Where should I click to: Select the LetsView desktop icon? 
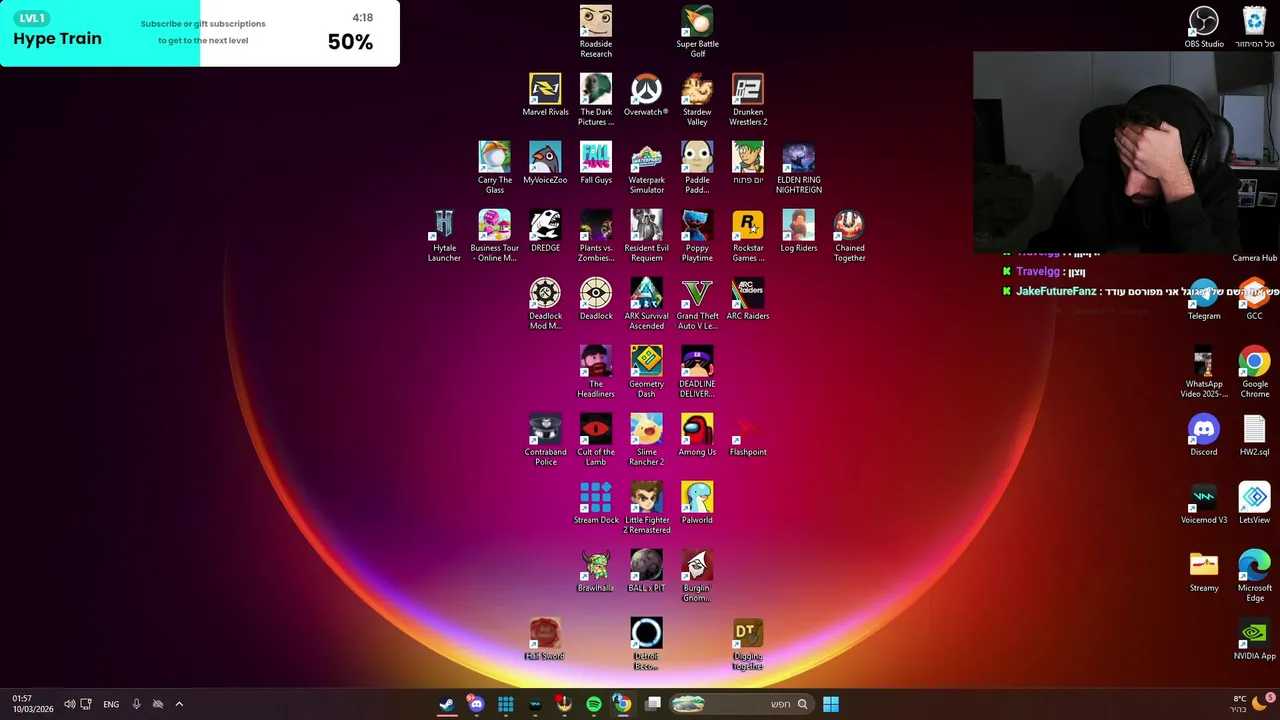[1254, 502]
